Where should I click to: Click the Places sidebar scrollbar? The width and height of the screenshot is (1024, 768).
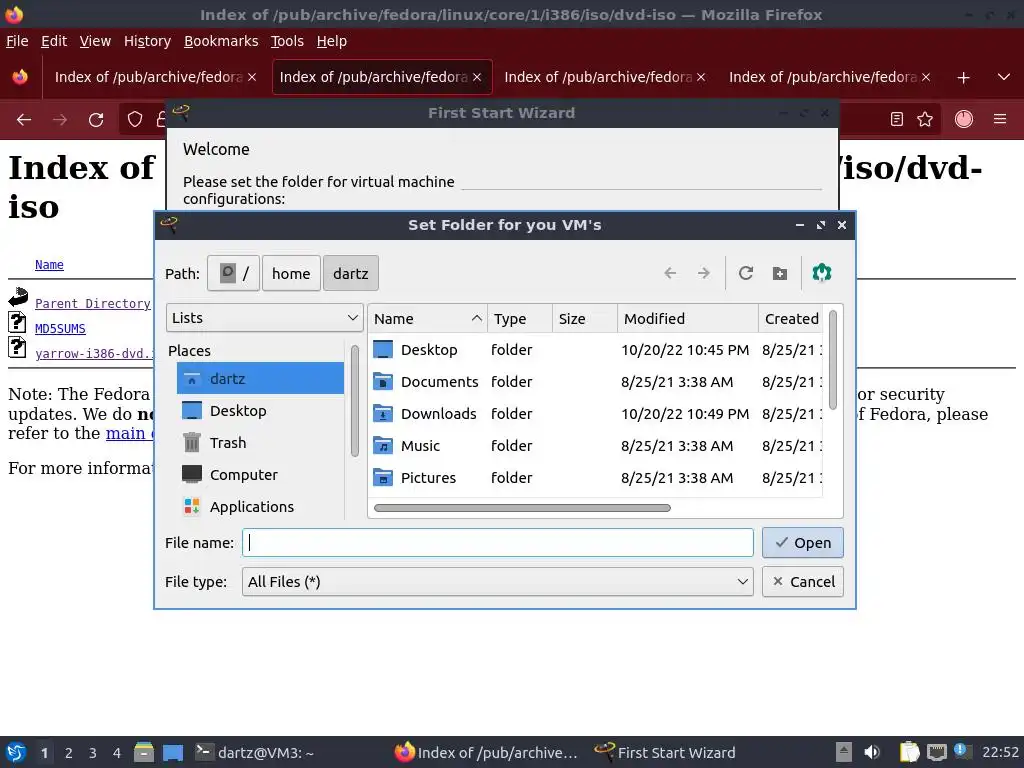355,401
